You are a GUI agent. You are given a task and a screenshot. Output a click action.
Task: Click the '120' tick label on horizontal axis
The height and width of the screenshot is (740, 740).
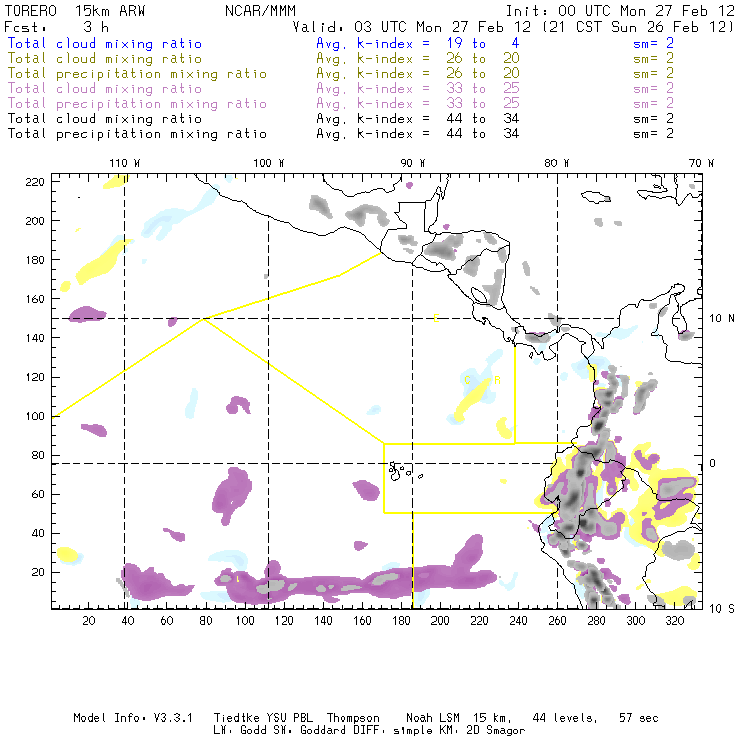tap(284, 621)
